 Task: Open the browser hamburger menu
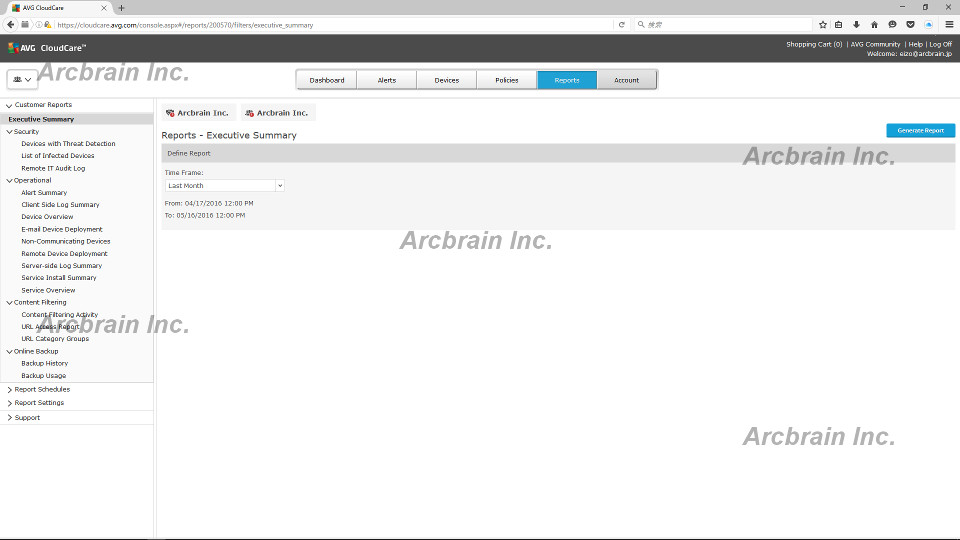pos(949,24)
